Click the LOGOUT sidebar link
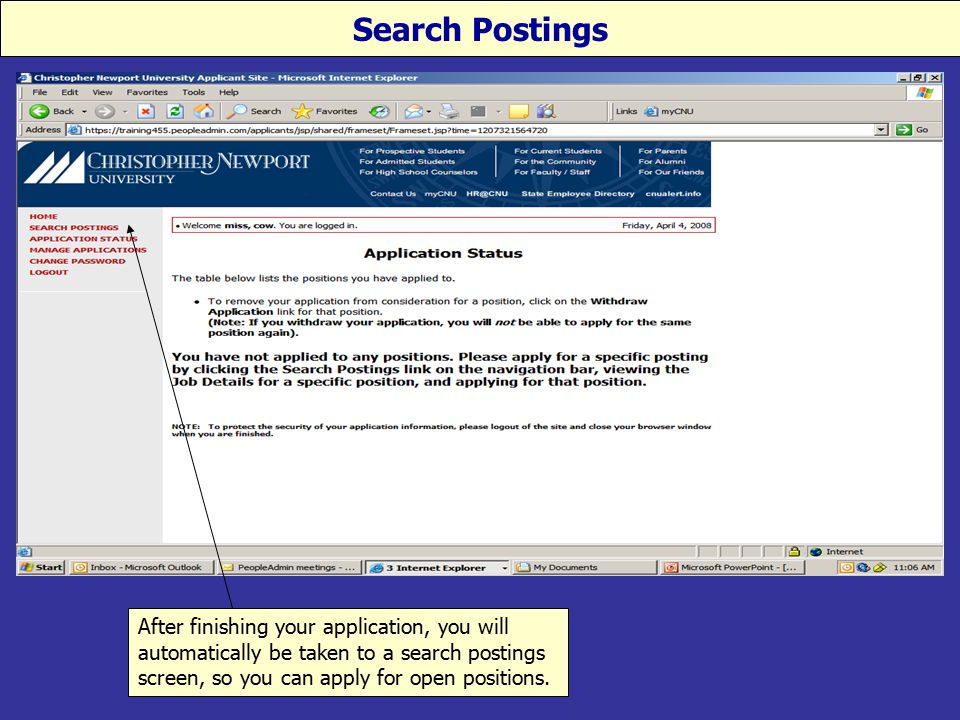 tap(49, 272)
